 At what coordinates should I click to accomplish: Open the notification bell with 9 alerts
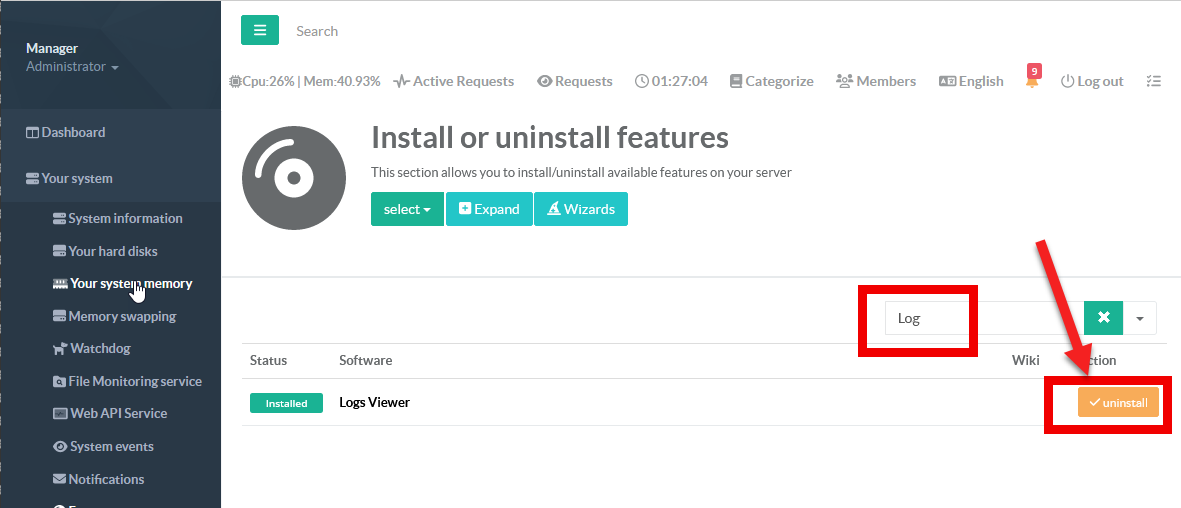tap(1032, 80)
